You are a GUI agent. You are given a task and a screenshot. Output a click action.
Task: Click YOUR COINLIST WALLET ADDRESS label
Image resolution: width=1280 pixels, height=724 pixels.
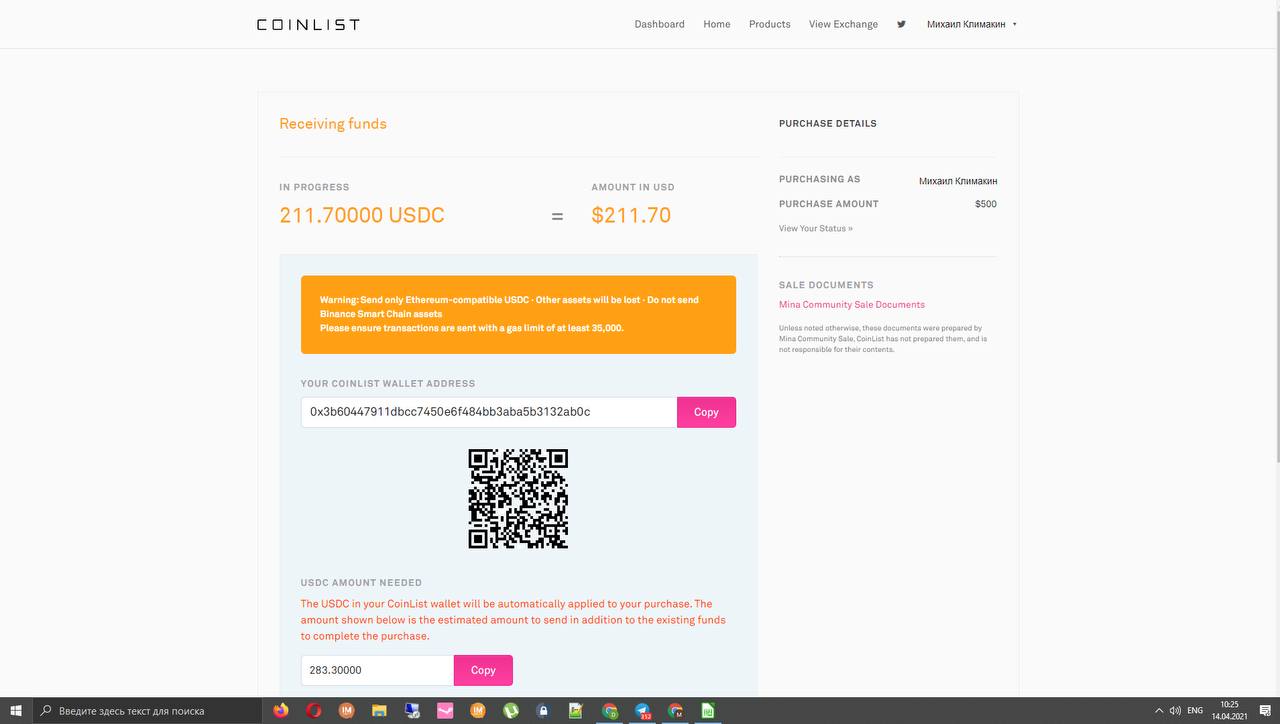tap(388, 384)
